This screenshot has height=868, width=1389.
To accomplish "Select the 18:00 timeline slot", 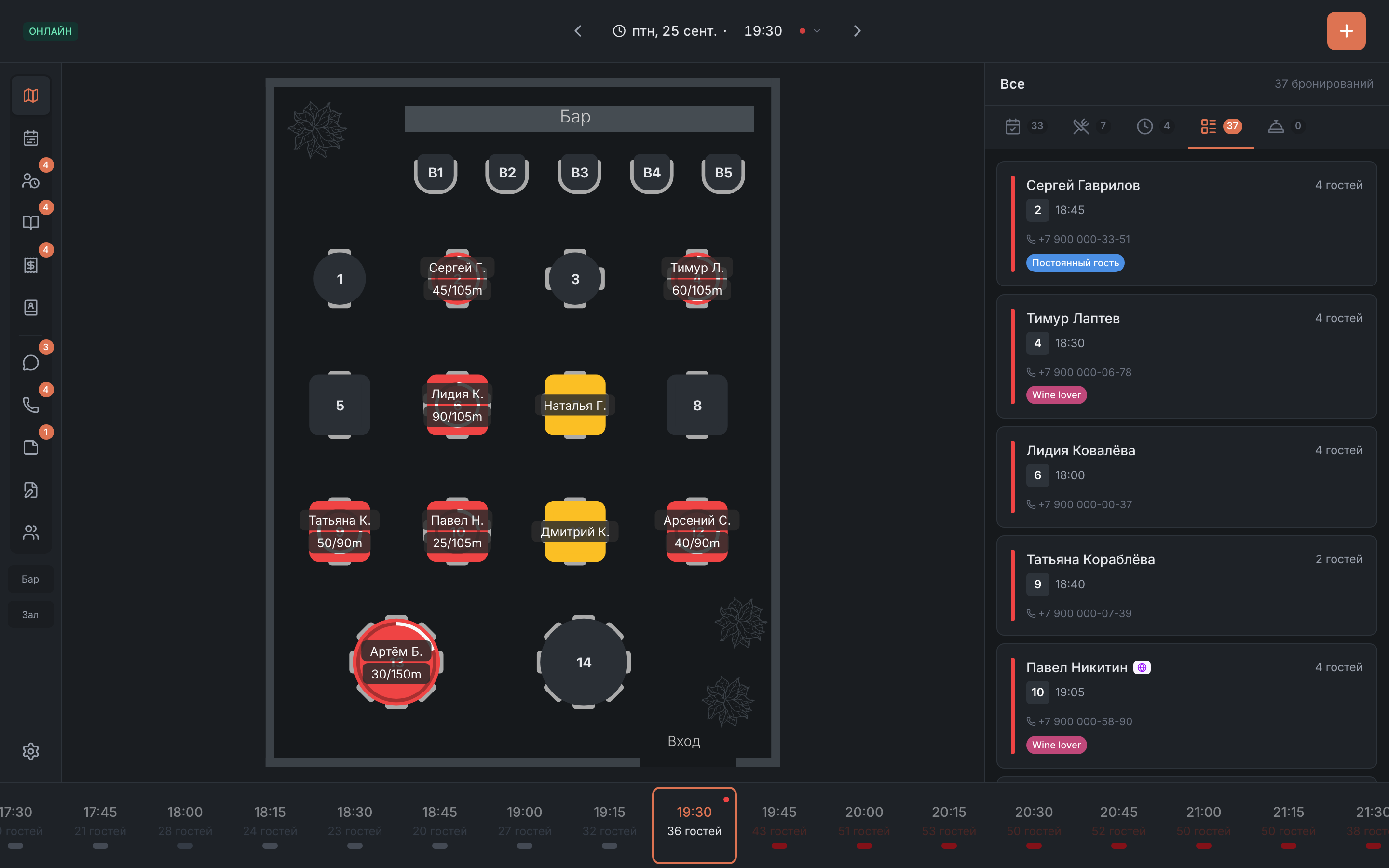I will [x=185, y=826].
